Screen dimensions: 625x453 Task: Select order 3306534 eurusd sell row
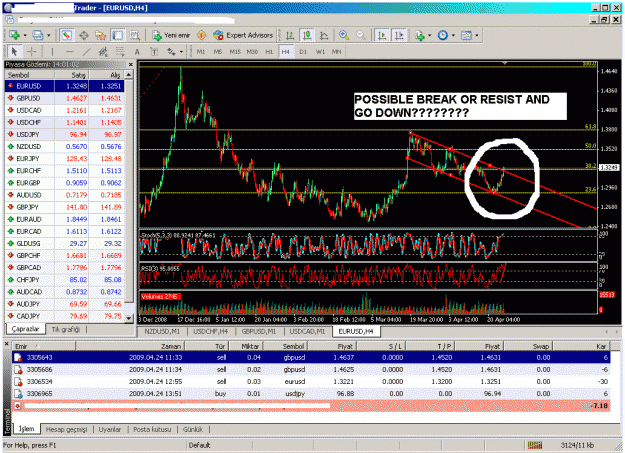pos(311,382)
